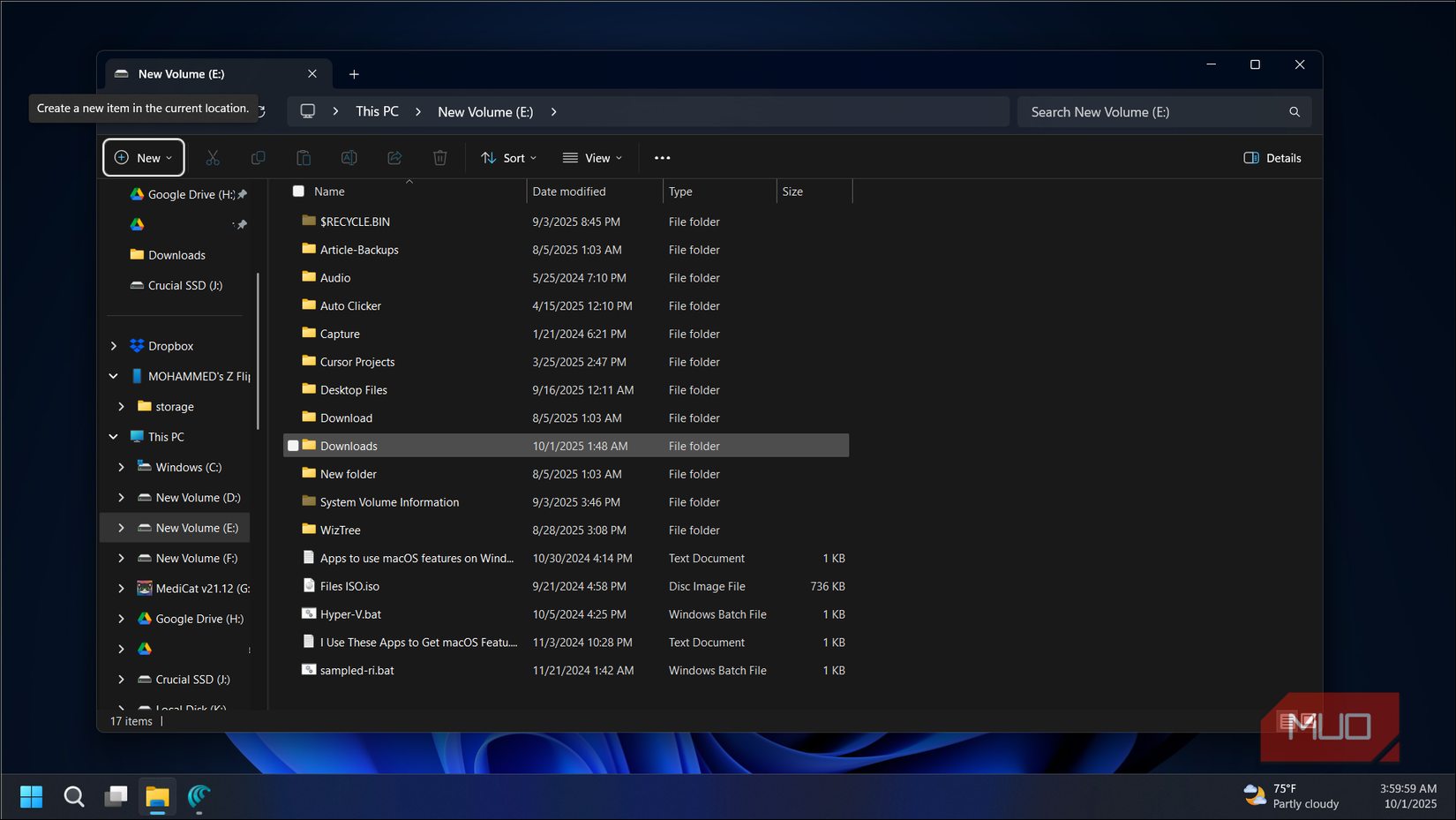
Task: Open File Explorer icon on the taskbar
Action: coord(157,795)
